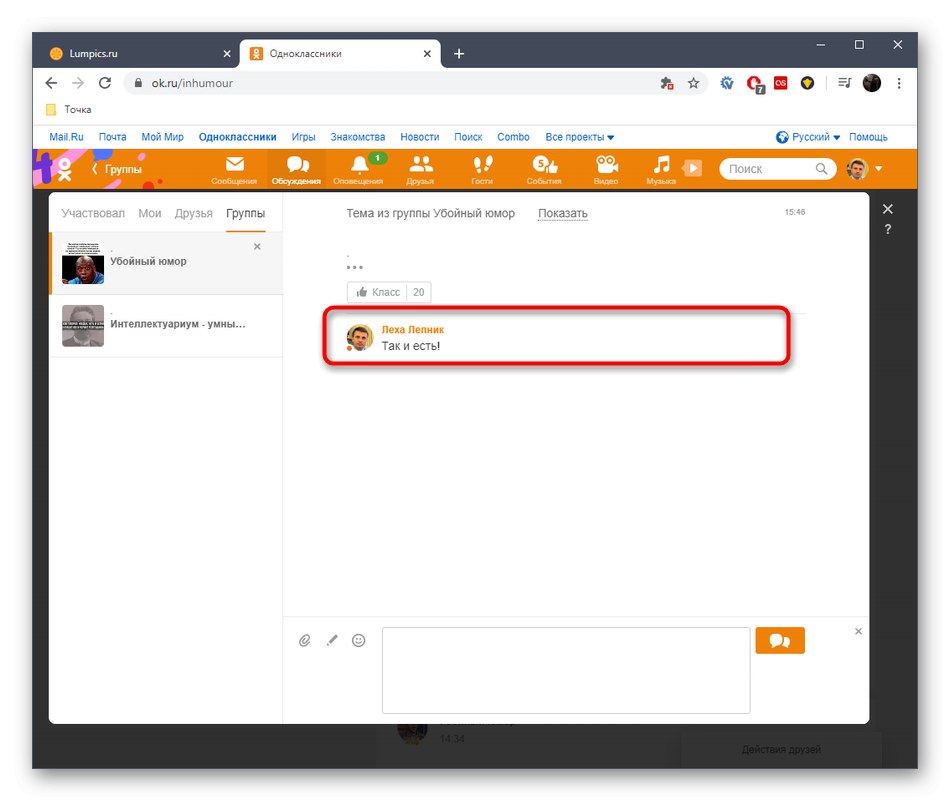Close the Одноклассники tab
950x801 pixels.
427,54
